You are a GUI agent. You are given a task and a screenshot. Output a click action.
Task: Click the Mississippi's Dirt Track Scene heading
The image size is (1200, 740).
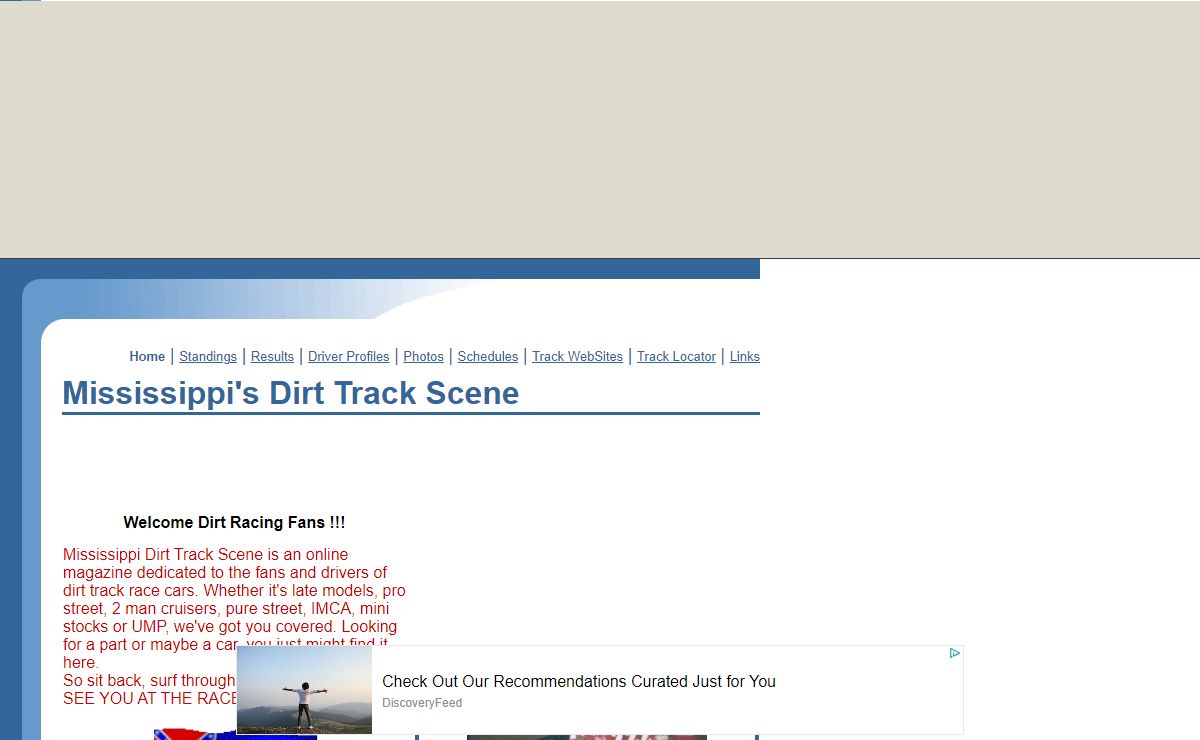click(x=290, y=393)
